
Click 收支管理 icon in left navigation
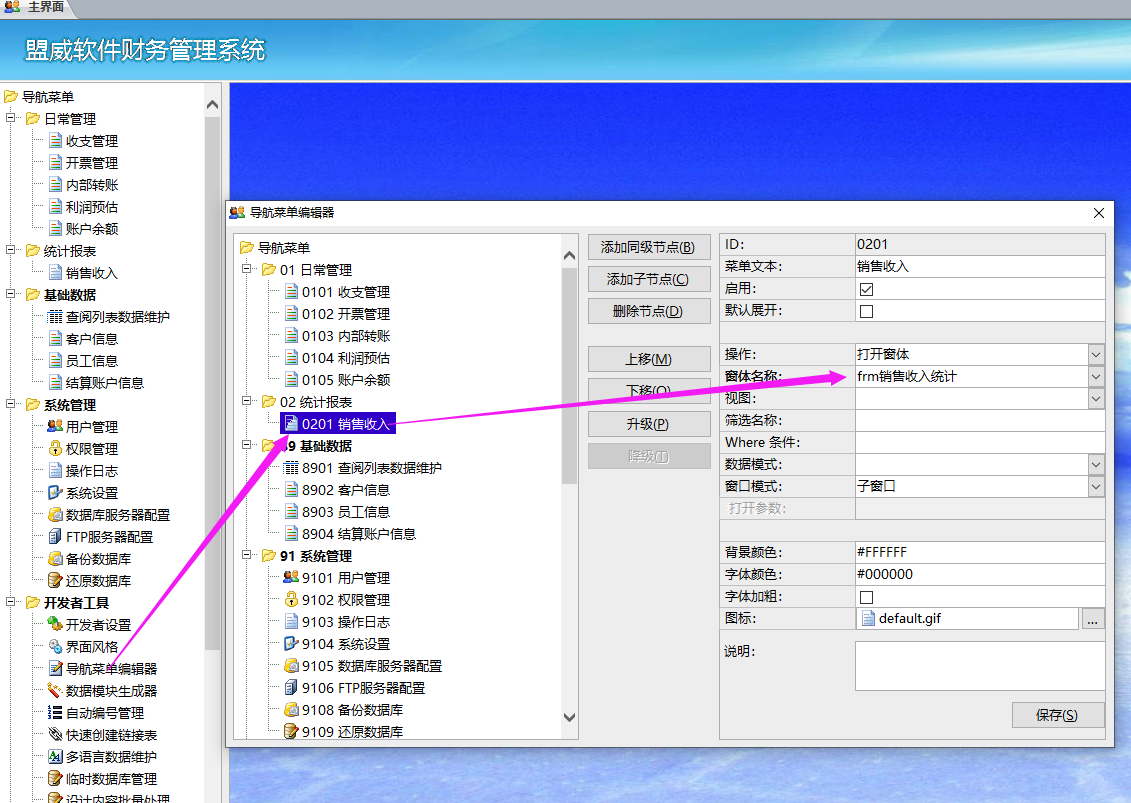[x=56, y=141]
